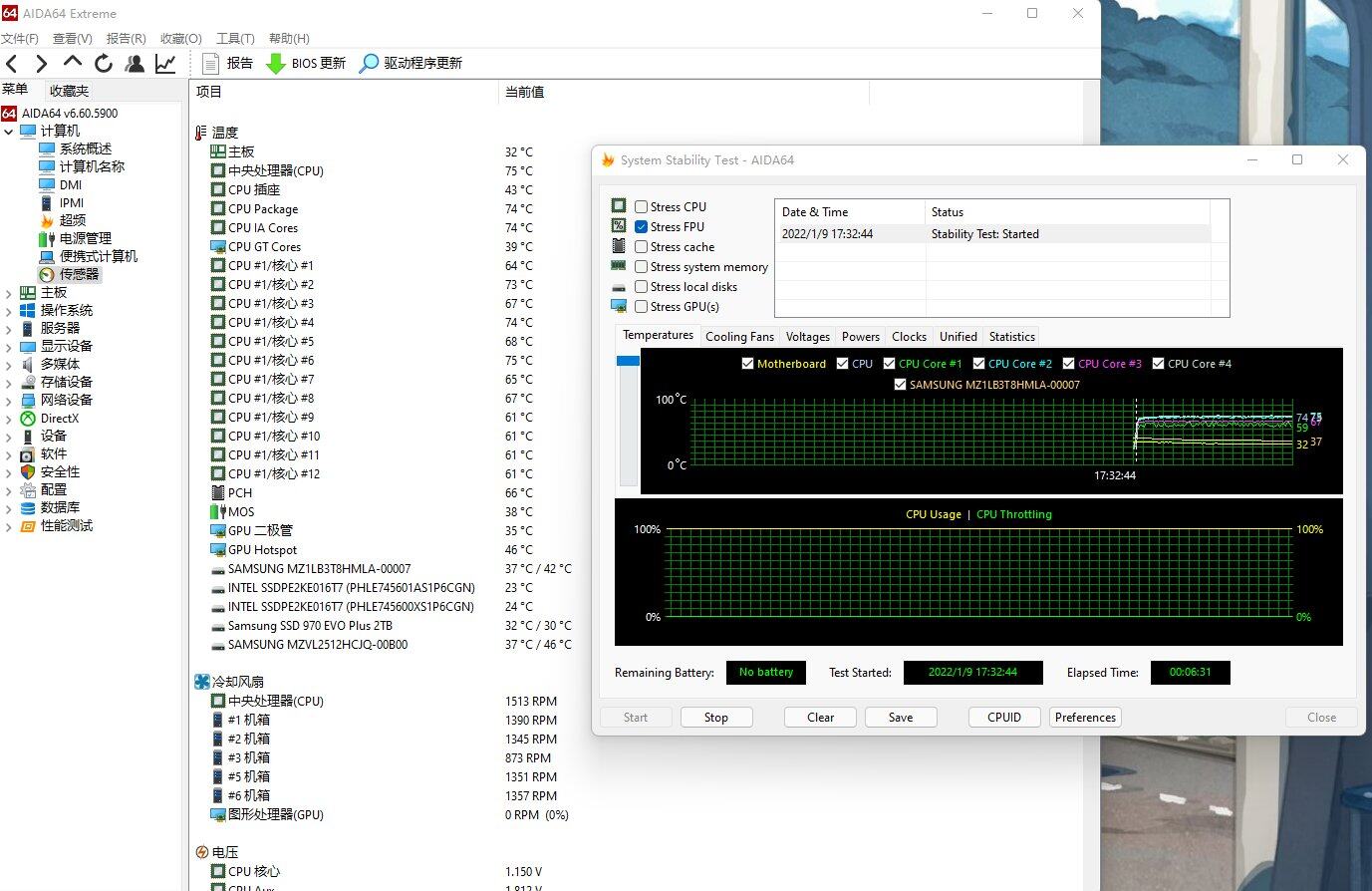The width and height of the screenshot is (1372, 891).
Task: Click the DirectX Xbox icon in tree
Action: (x=28, y=419)
